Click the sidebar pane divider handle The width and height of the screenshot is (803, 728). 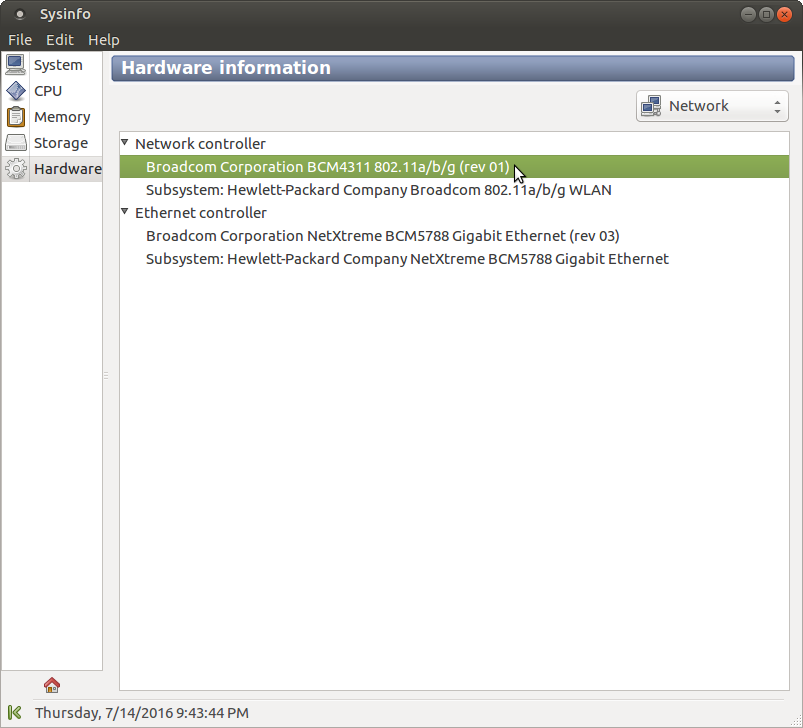(106, 376)
